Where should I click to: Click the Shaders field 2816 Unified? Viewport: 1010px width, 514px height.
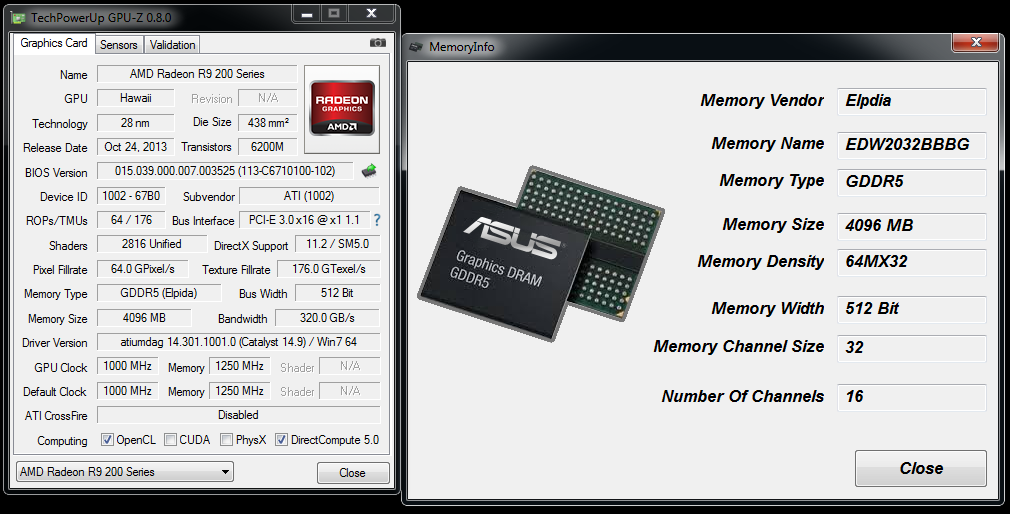tap(152, 244)
